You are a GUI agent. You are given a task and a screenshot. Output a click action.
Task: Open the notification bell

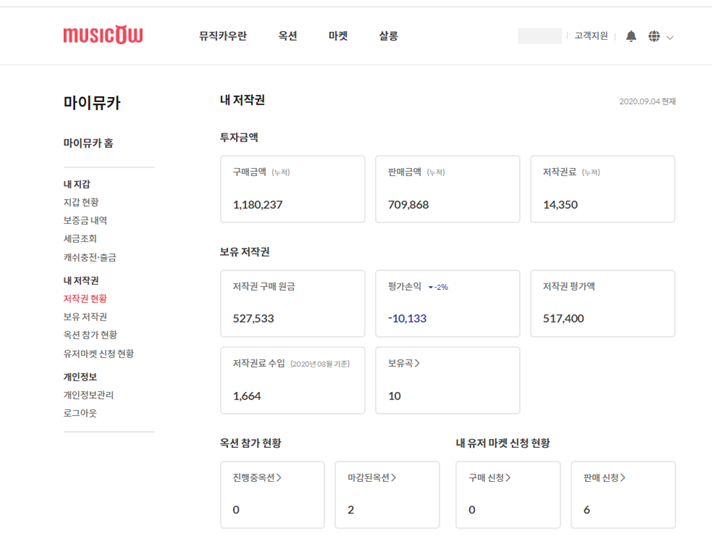pyautogui.click(x=631, y=36)
